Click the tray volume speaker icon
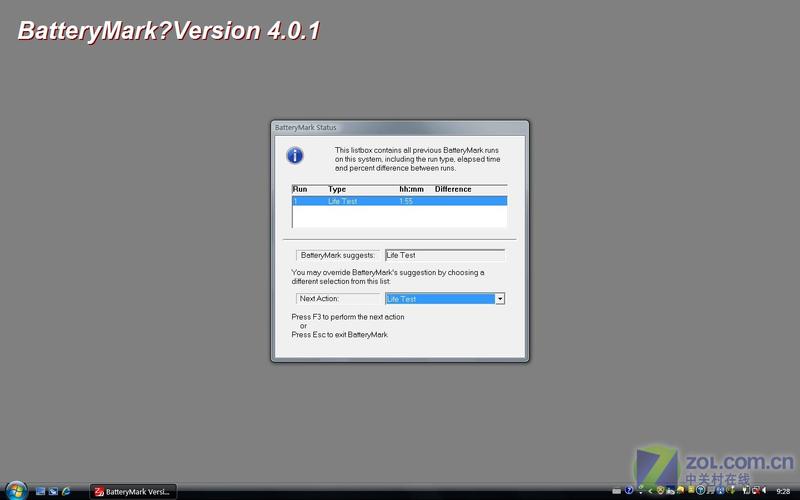This screenshot has height=500, width=800. click(764, 491)
